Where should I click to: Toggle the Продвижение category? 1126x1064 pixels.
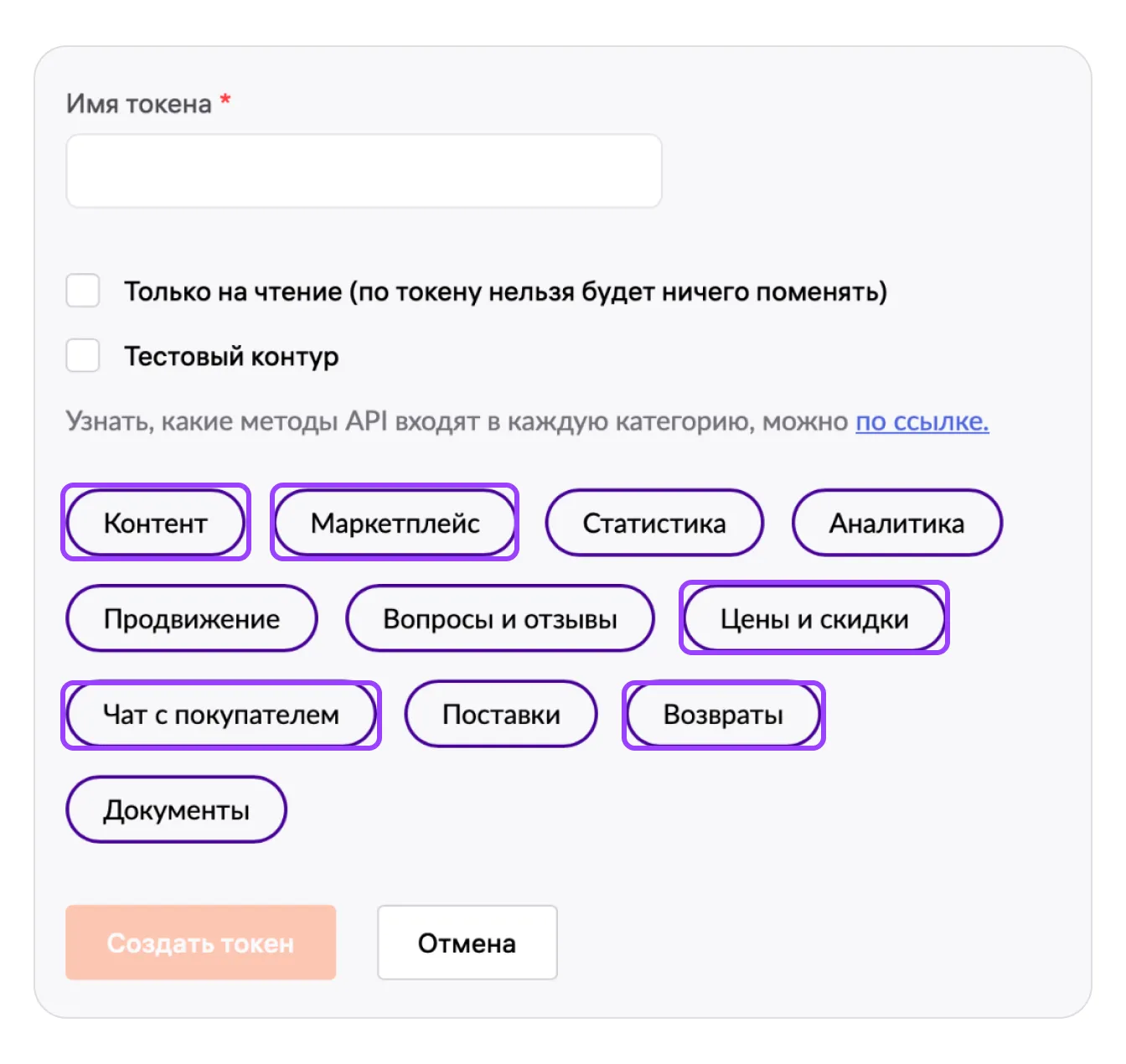point(192,618)
